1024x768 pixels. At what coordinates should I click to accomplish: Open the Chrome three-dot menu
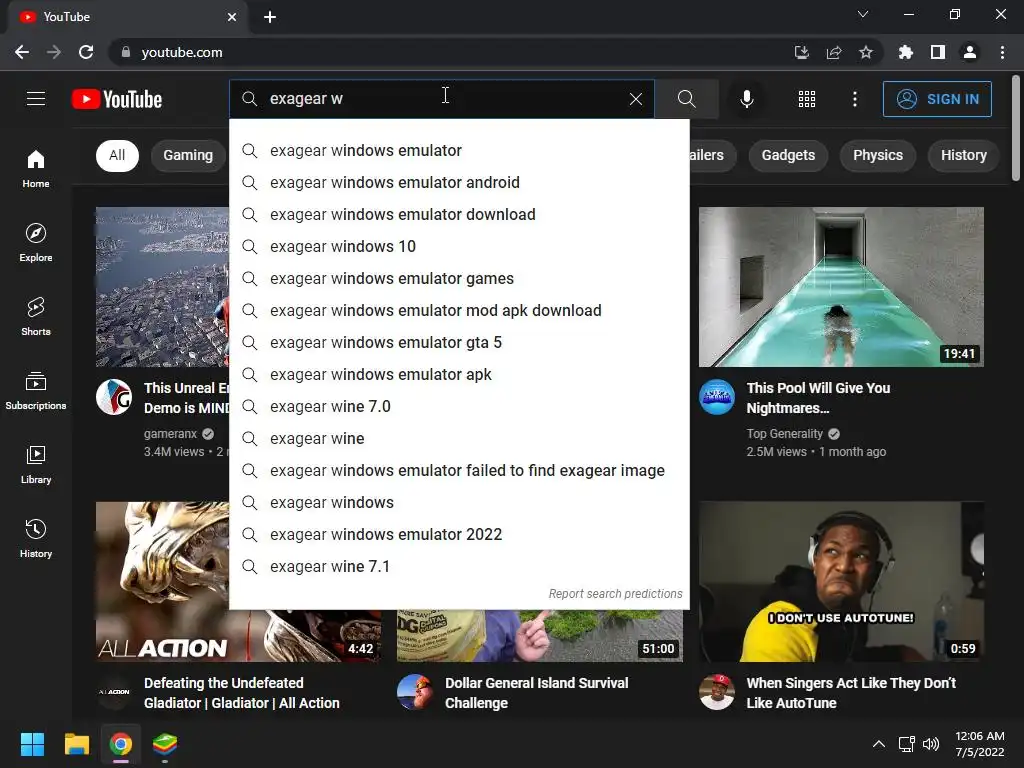[x=1002, y=52]
